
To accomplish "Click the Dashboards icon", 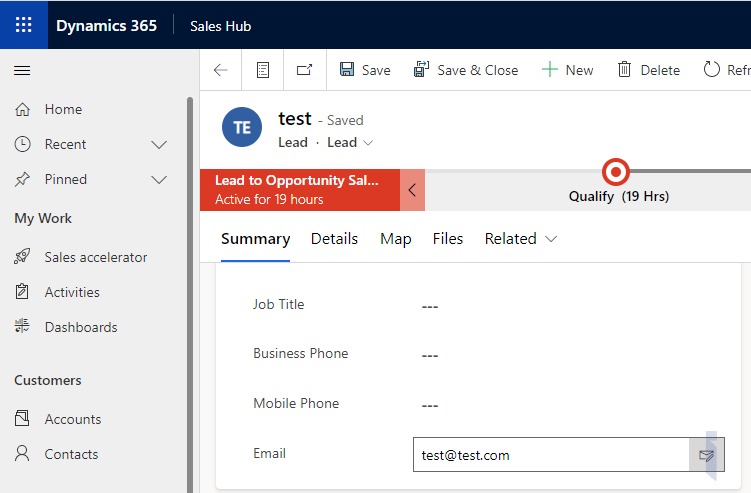I will (x=22, y=326).
